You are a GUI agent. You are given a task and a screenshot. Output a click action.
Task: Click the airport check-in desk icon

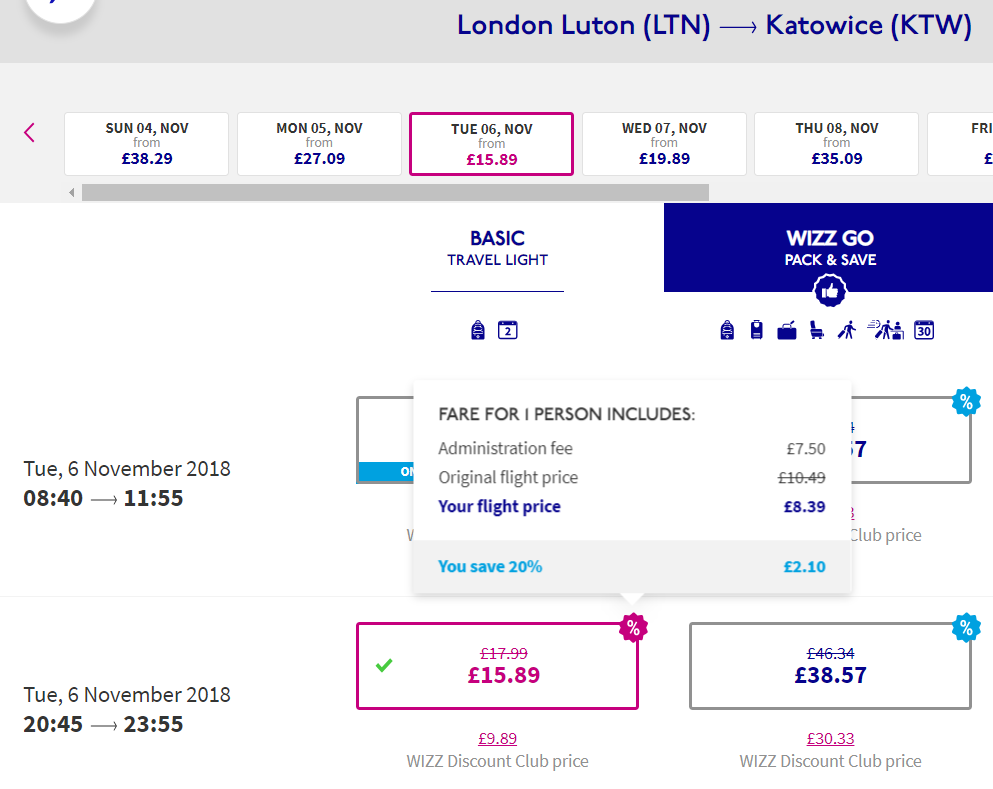[885, 330]
